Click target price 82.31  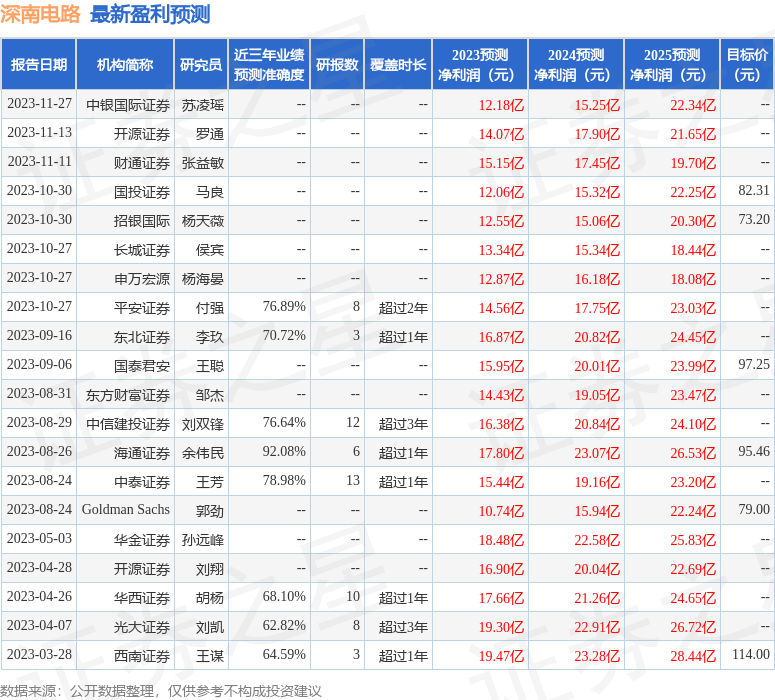tap(754, 190)
